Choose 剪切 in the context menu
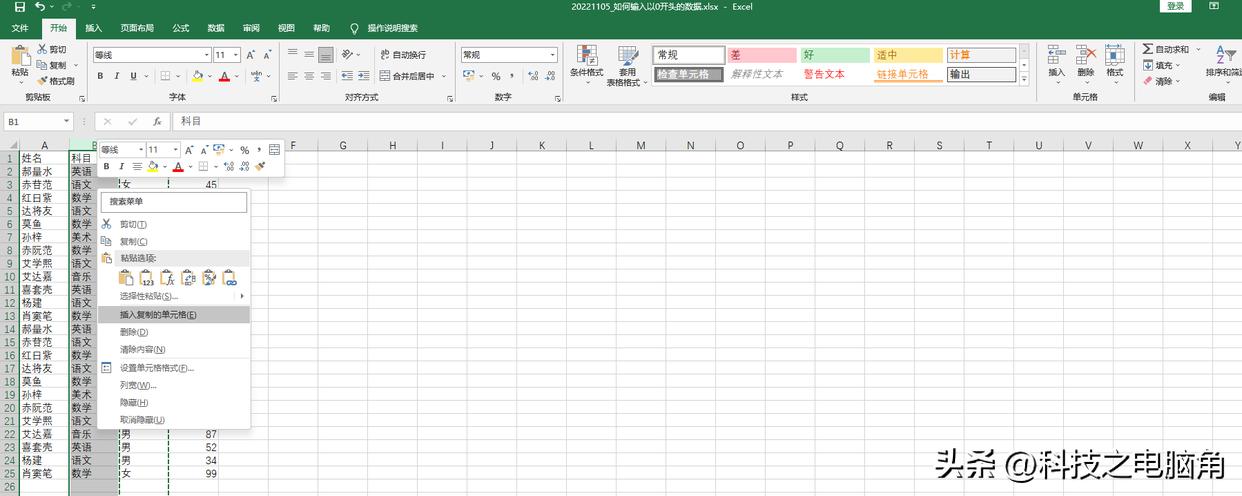The image size is (1242, 496). [174, 224]
